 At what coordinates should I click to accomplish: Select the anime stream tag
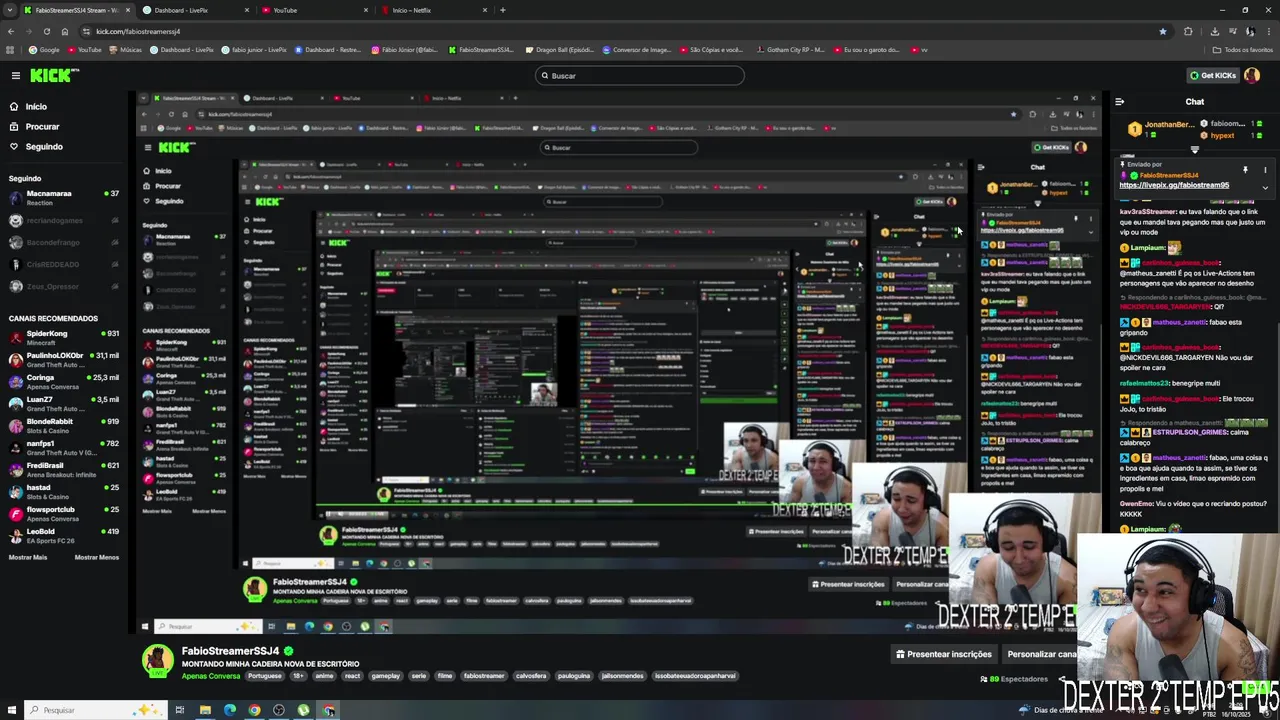tap(324, 676)
